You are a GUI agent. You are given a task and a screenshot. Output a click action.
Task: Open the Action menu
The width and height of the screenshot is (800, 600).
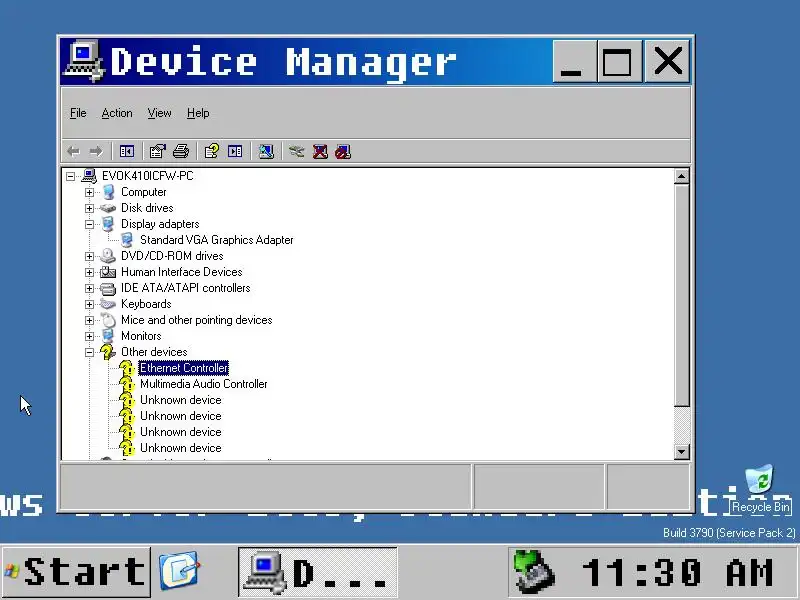(x=117, y=113)
